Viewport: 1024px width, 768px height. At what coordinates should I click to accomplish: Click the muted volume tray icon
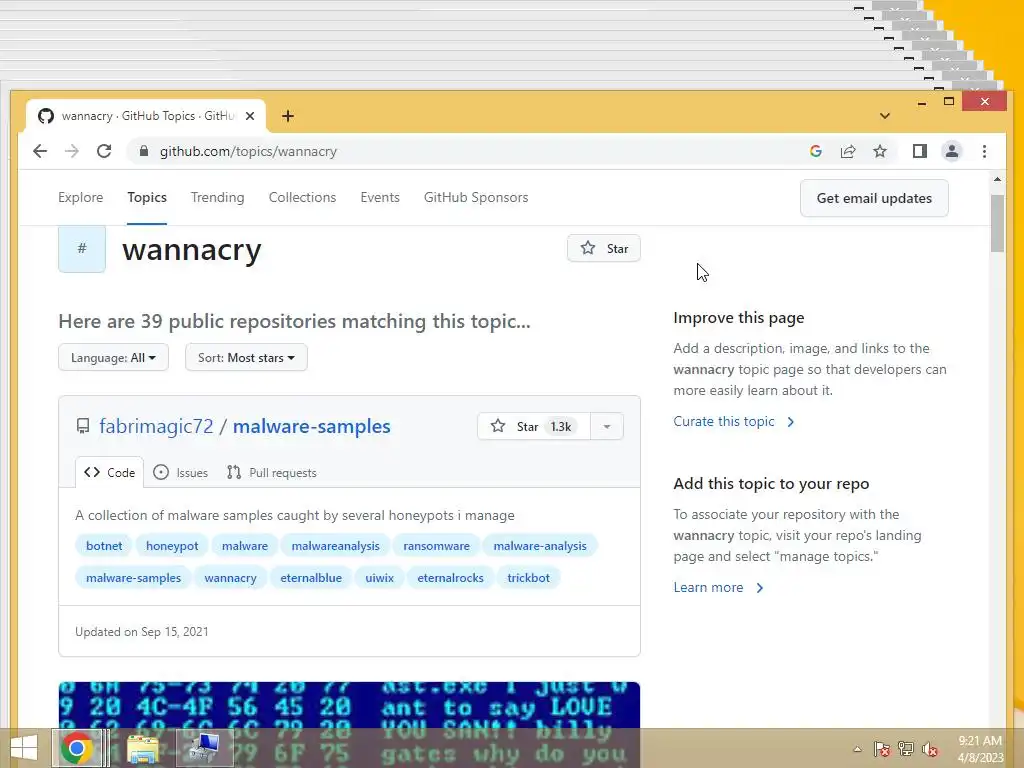point(930,749)
